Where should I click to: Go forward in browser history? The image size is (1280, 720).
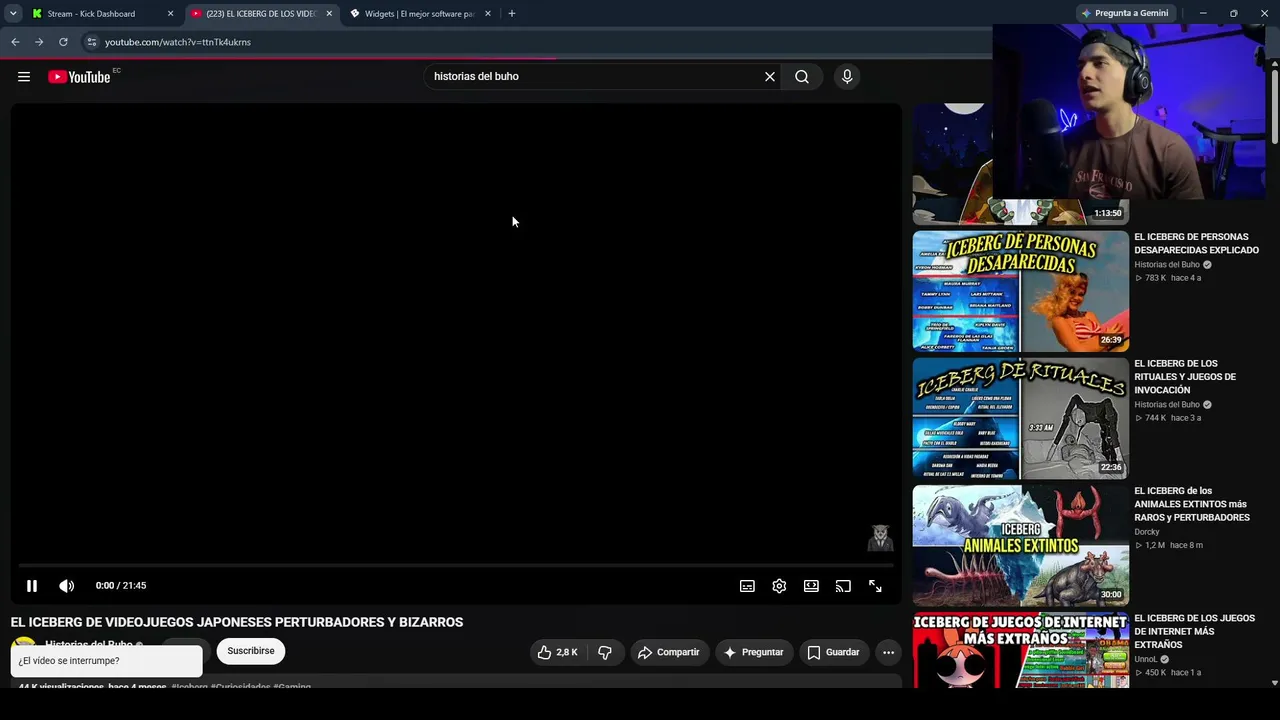(39, 42)
